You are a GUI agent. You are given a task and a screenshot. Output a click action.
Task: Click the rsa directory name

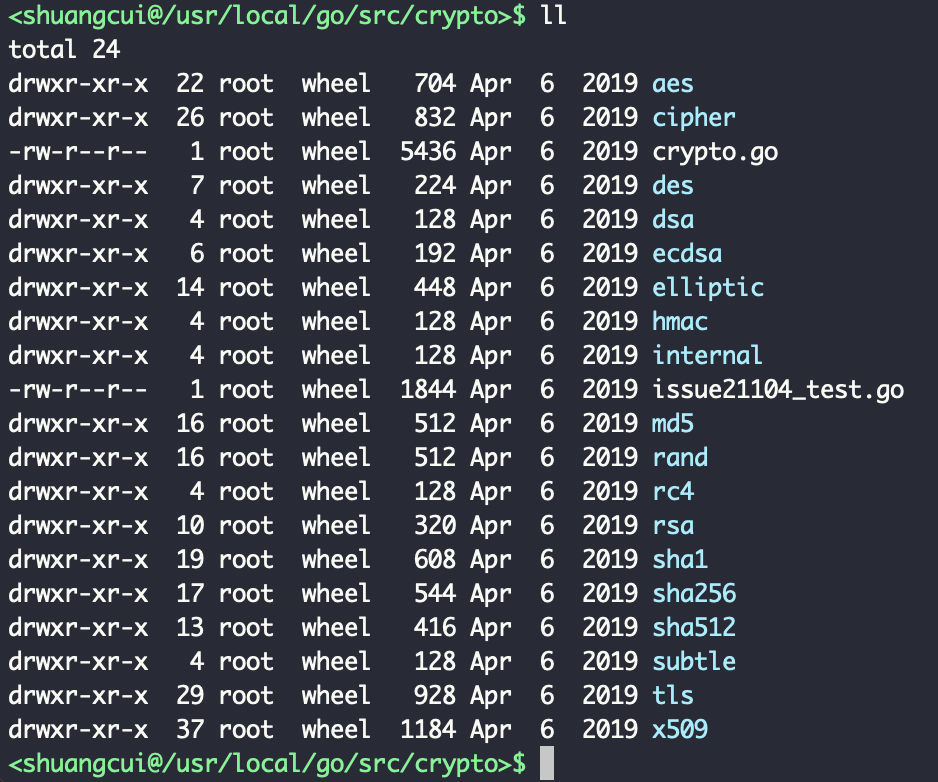tap(672, 526)
